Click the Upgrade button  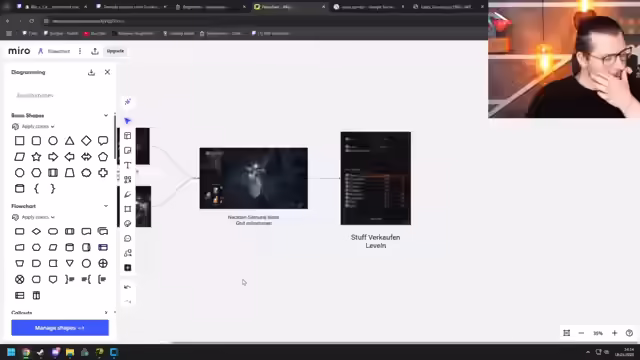(115, 51)
